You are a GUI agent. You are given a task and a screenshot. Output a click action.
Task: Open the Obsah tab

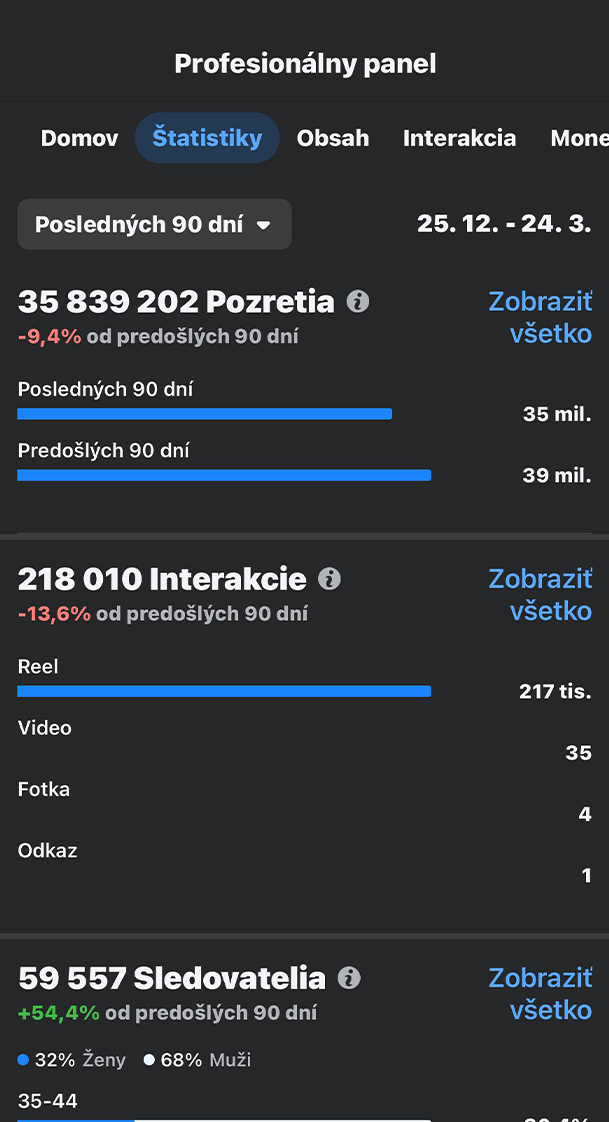tap(333, 138)
